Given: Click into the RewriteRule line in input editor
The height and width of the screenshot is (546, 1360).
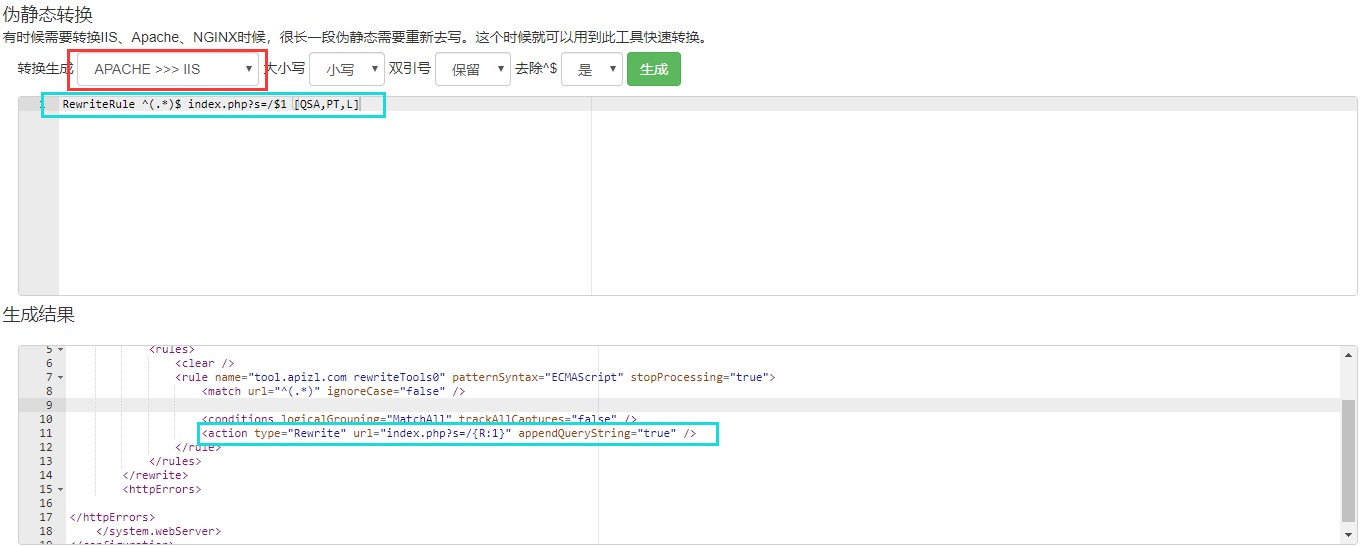Looking at the screenshot, I should [x=210, y=104].
